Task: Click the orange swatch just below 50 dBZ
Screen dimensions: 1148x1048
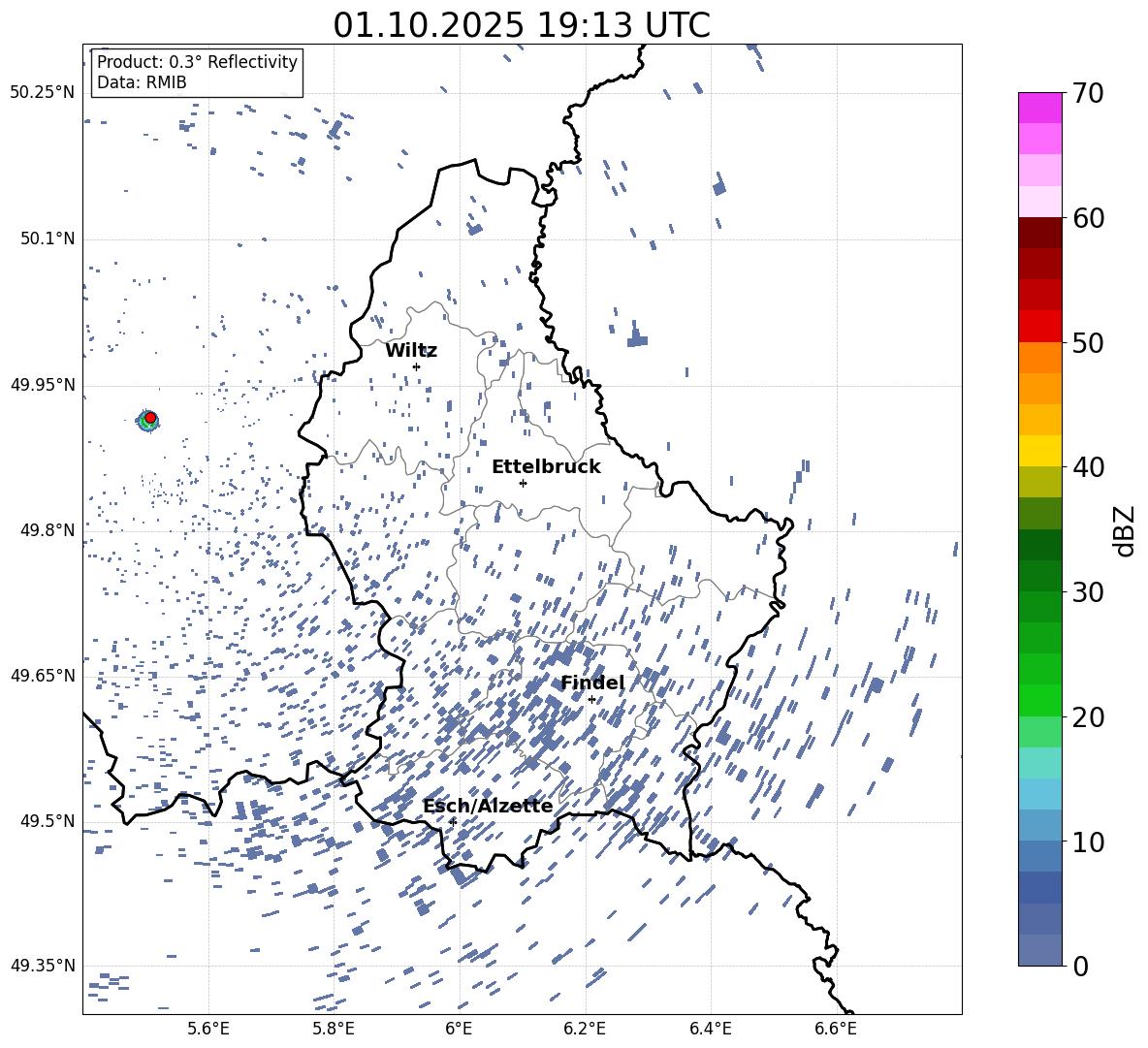Action: point(1039,358)
